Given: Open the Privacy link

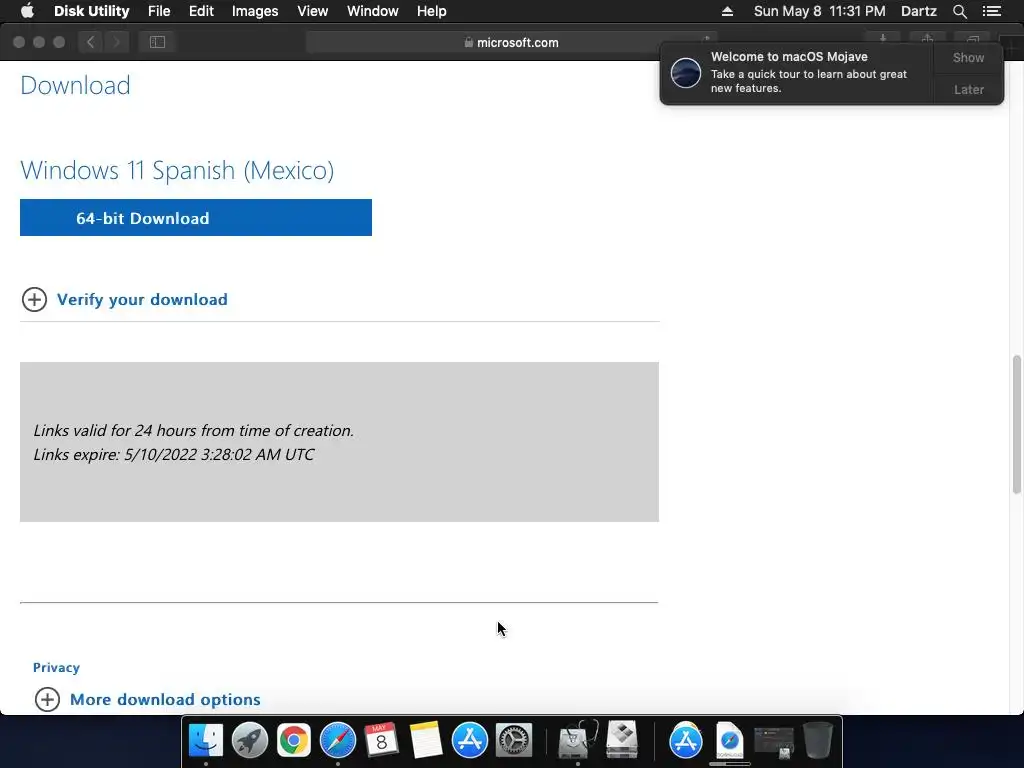Looking at the screenshot, I should (x=56, y=667).
